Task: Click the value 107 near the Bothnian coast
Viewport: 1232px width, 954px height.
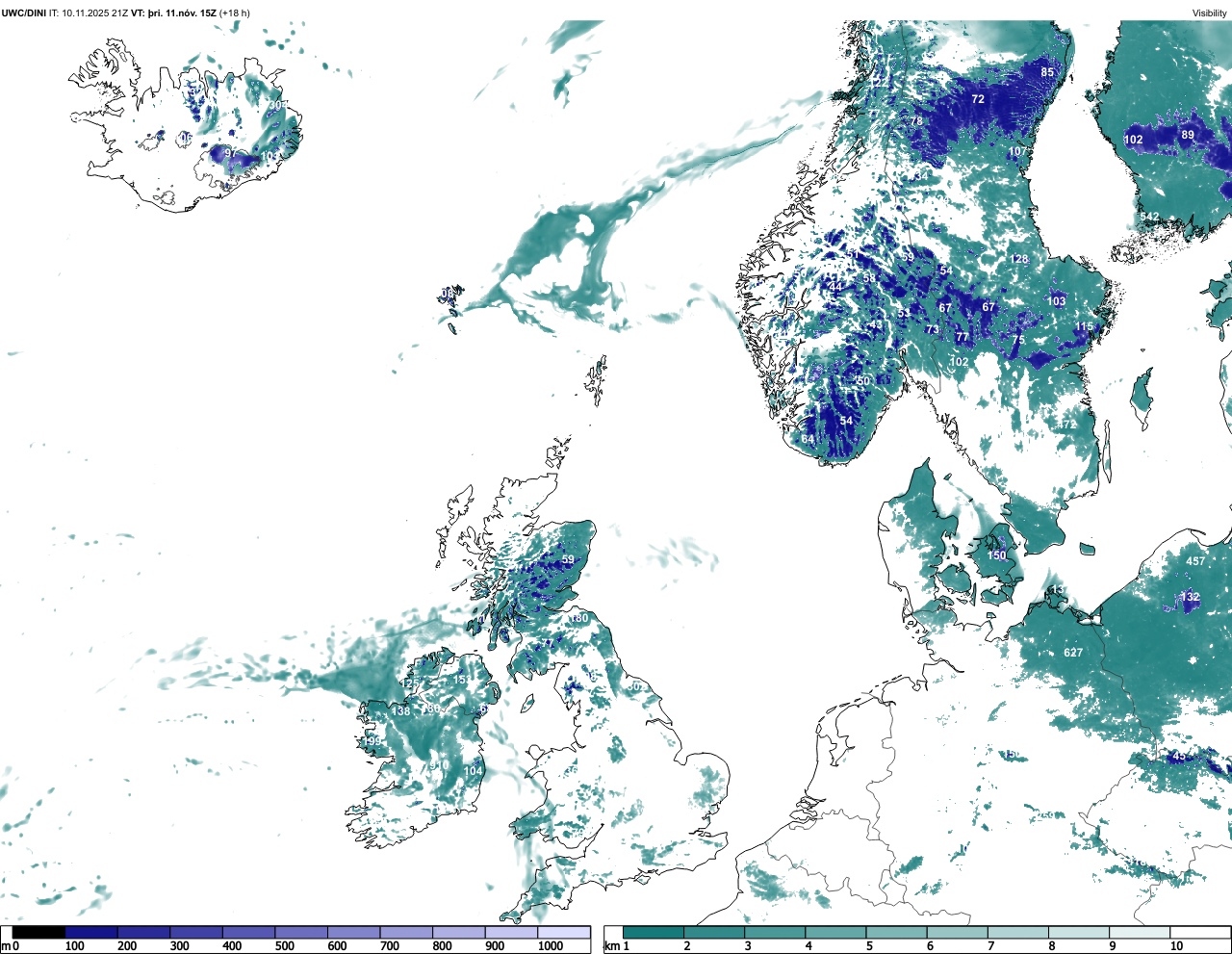Action: pyautogui.click(x=1018, y=152)
